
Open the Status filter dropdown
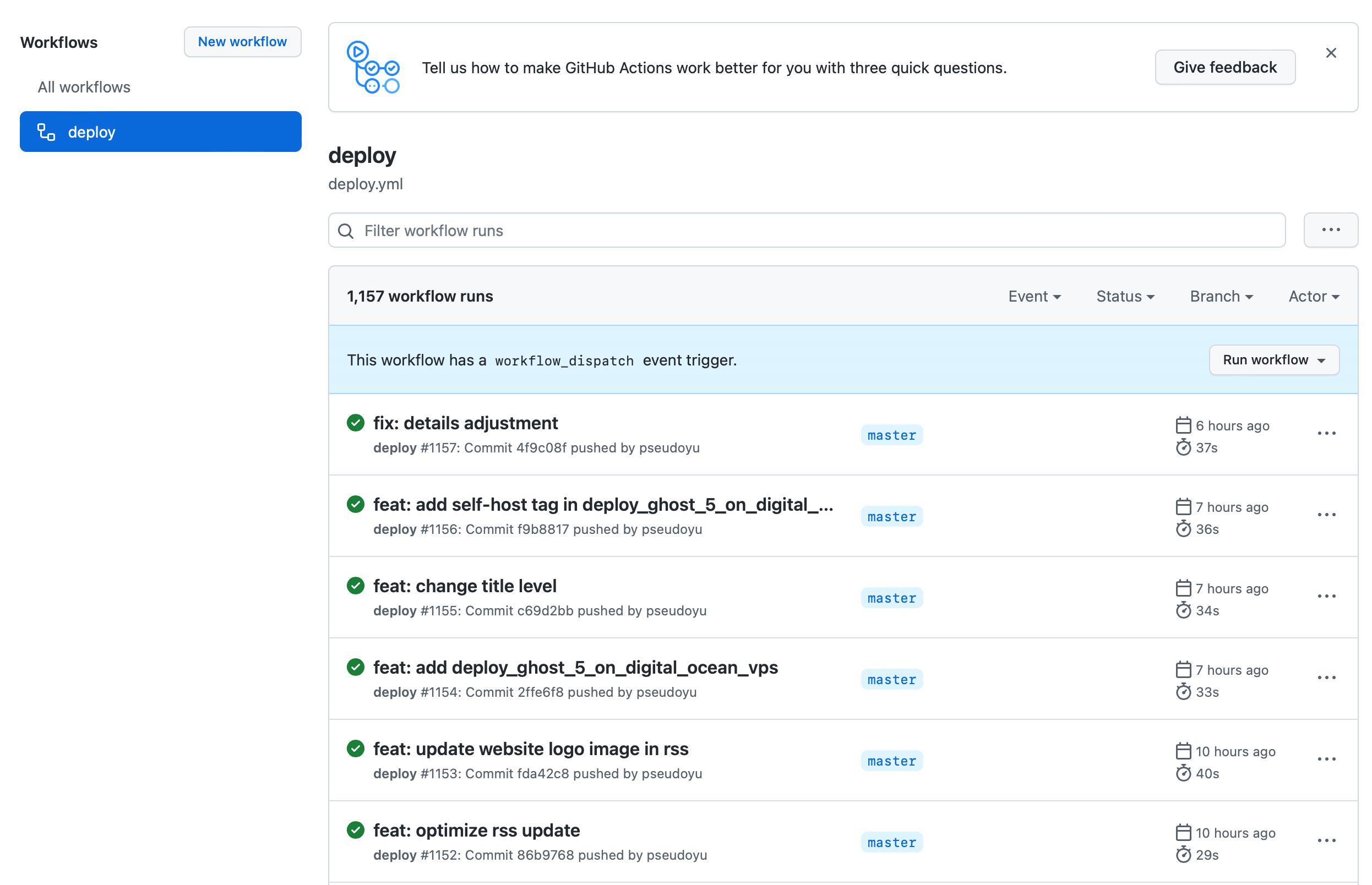coord(1124,296)
